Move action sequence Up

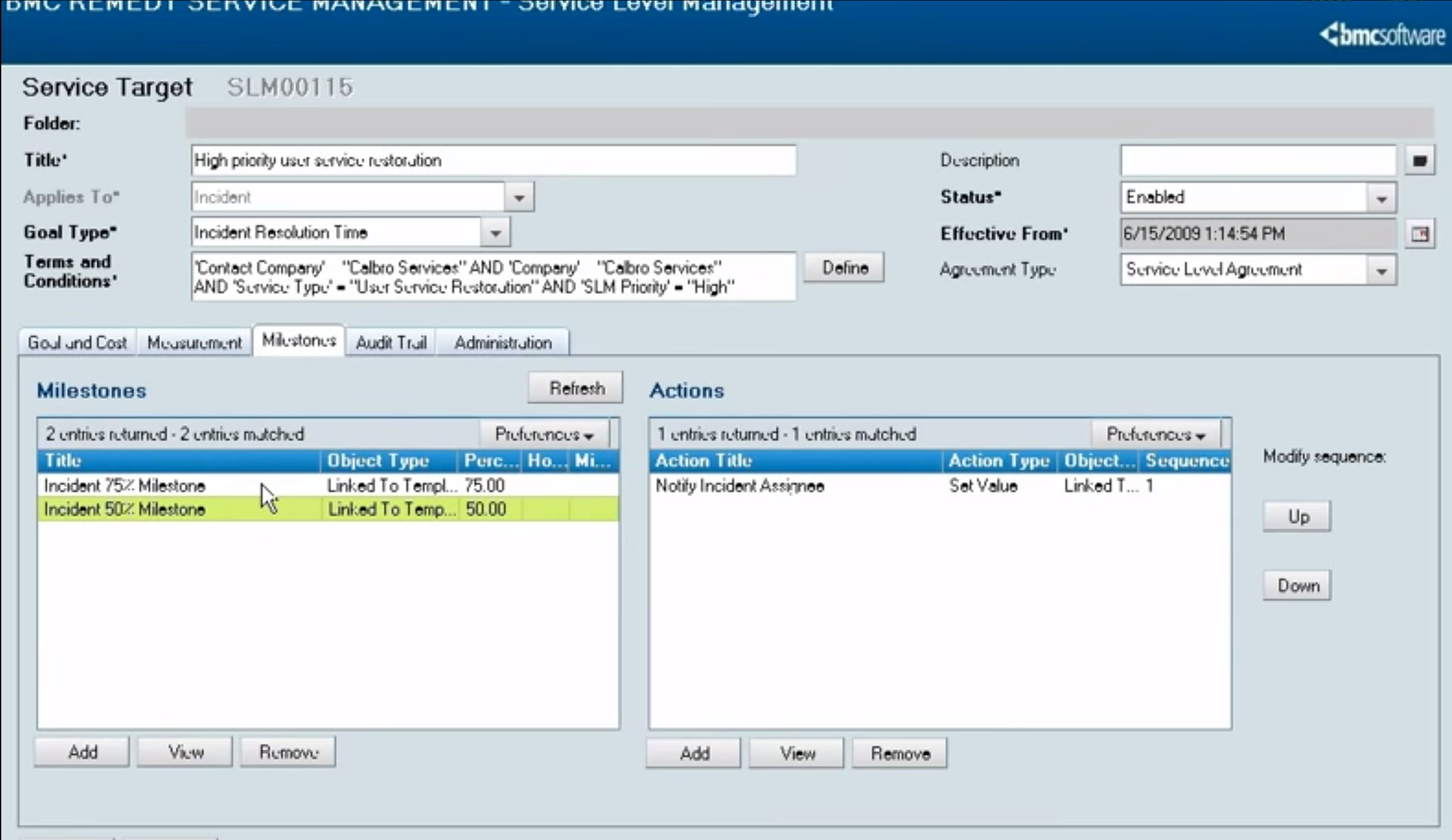click(x=1297, y=517)
